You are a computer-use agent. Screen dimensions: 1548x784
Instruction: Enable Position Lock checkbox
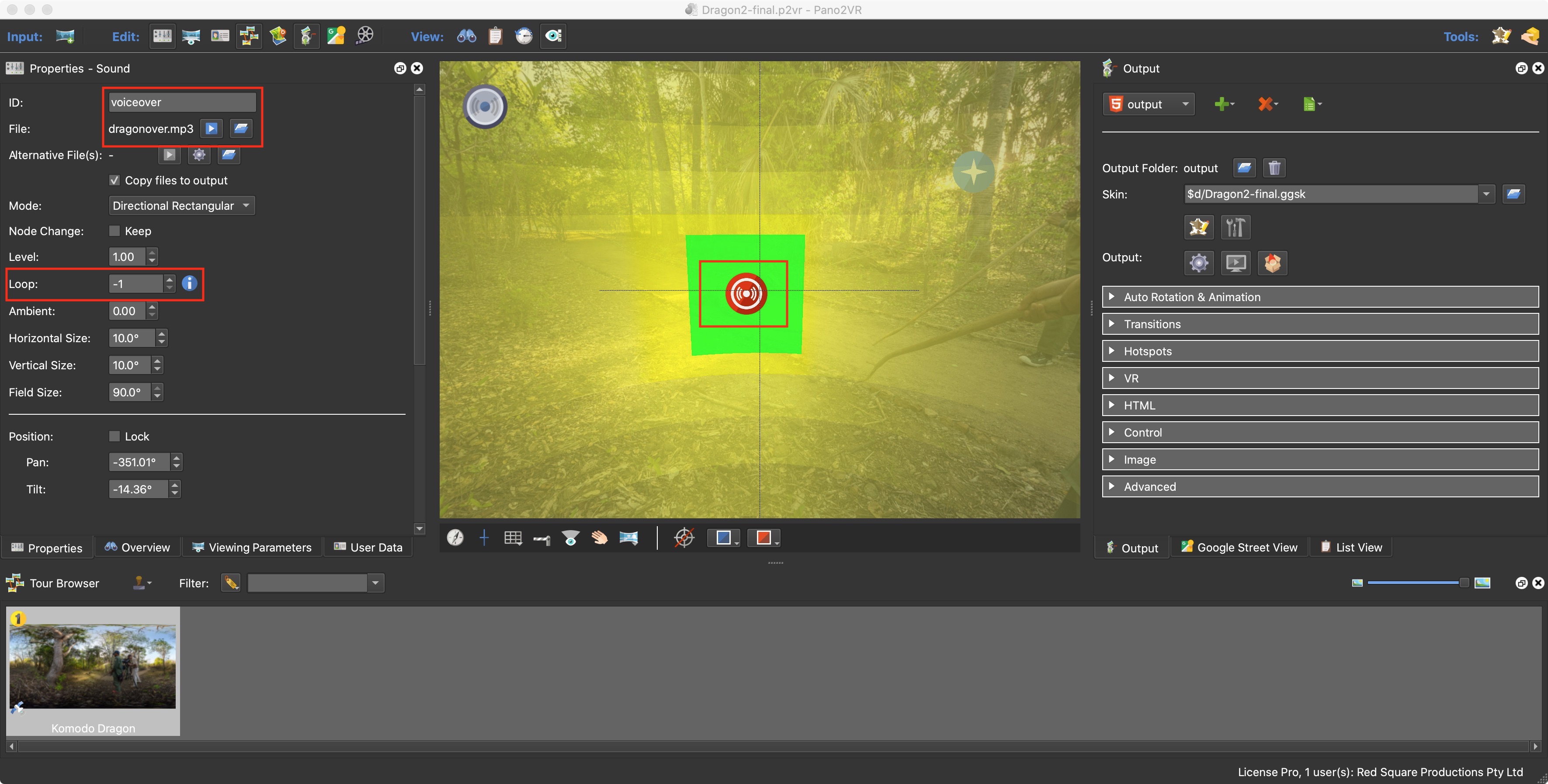pos(114,437)
